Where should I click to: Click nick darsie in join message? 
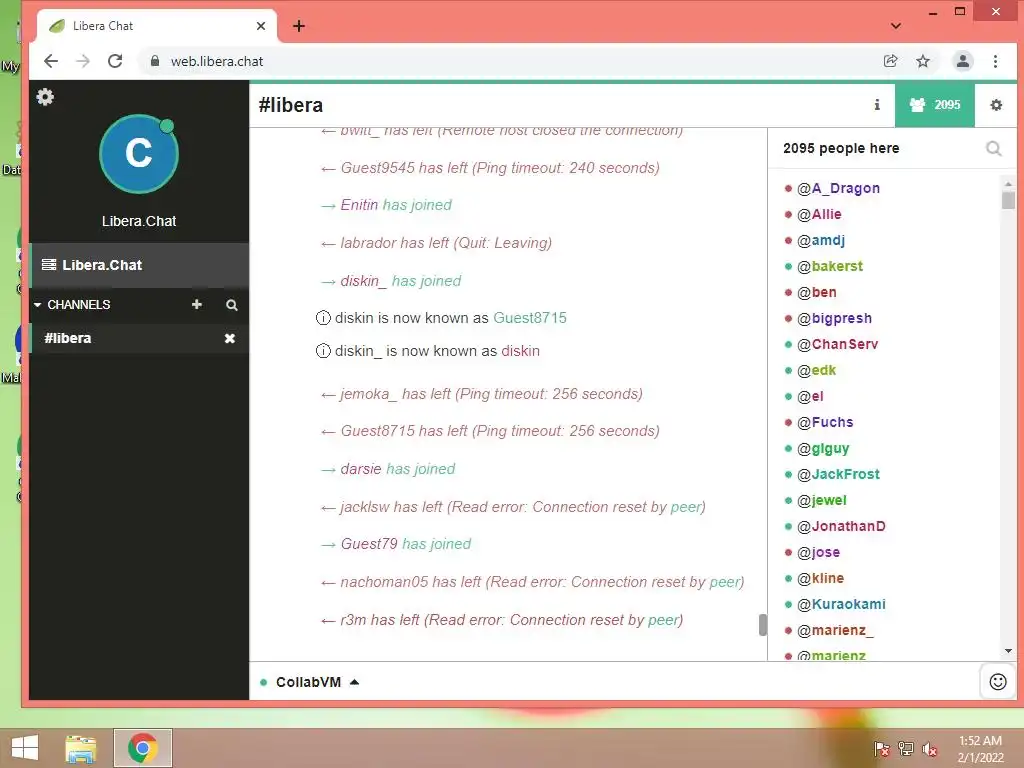pyautogui.click(x=360, y=469)
